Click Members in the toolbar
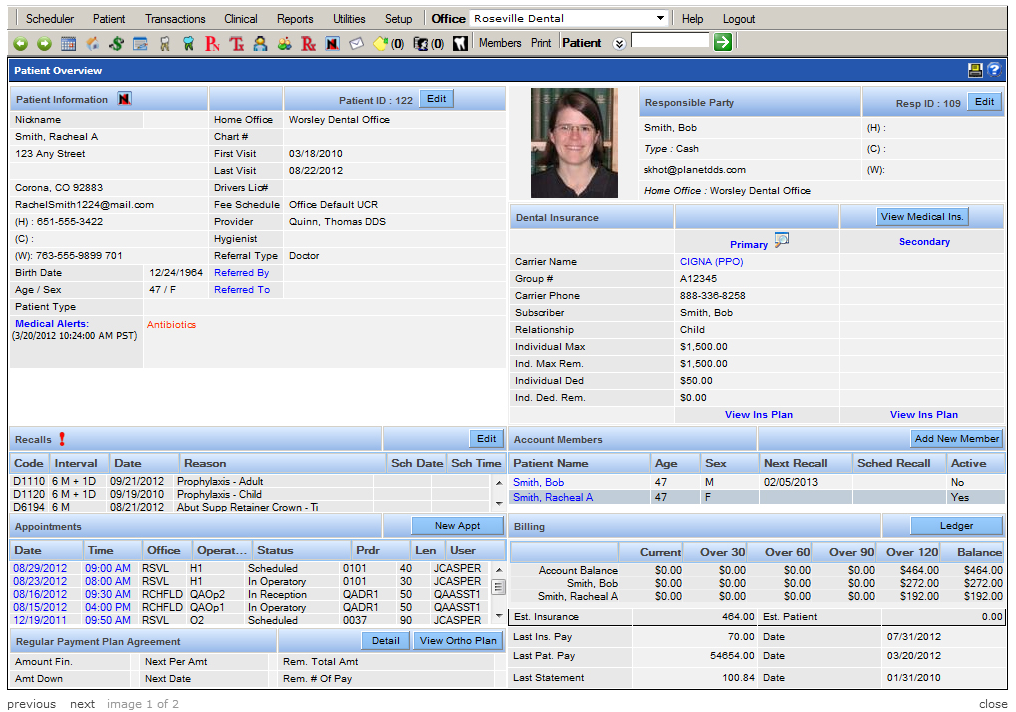The height and width of the screenshot is (712, 1016). pyautogui.click(x=500, y=43)
